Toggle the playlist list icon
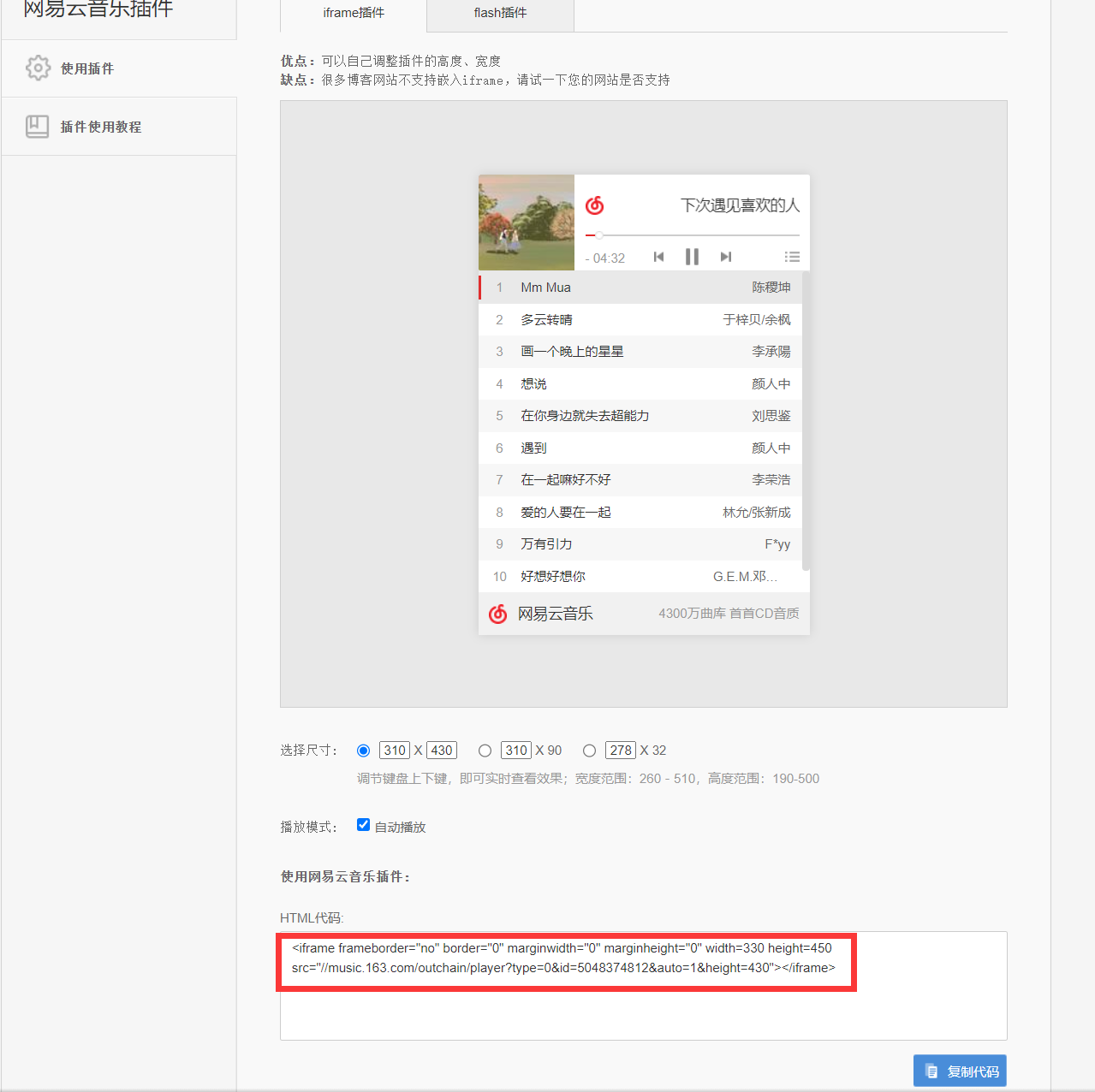 792,257
